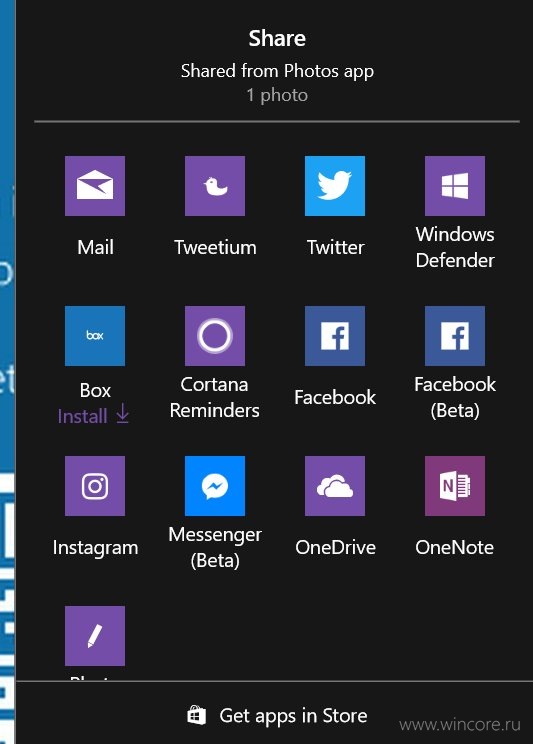Image resolution: width=533 pixels, height=744 pixels.
Task: Choose the Messenger (Beta) icon
Action: 215,485
